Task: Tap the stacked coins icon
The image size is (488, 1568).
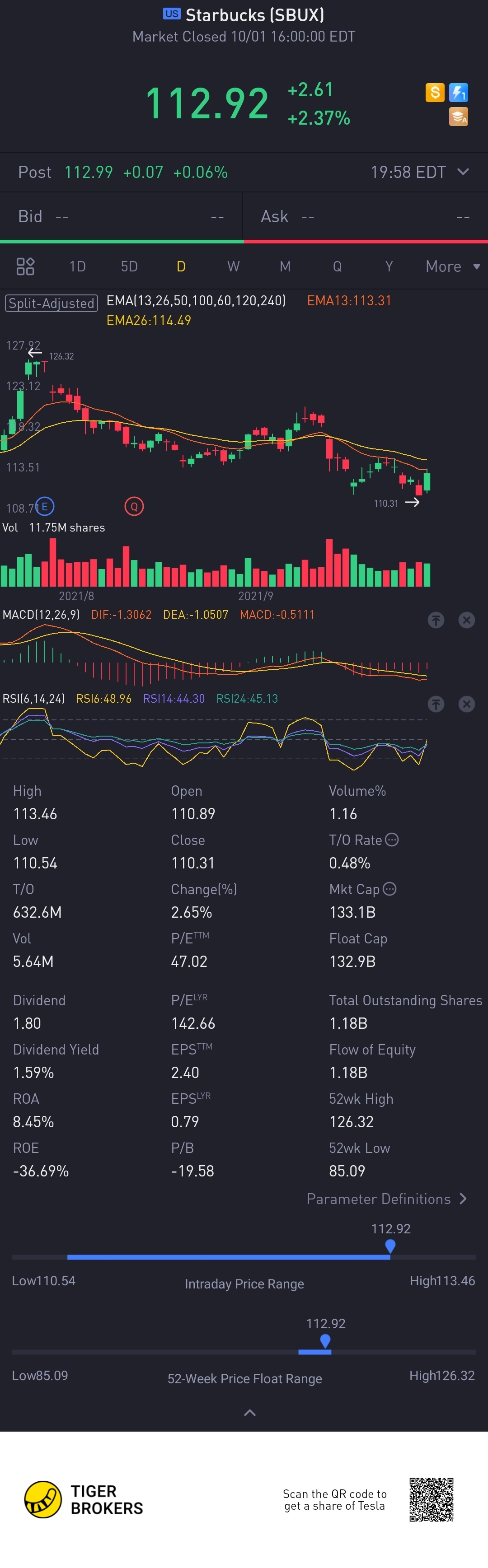Action: (458, 116)
